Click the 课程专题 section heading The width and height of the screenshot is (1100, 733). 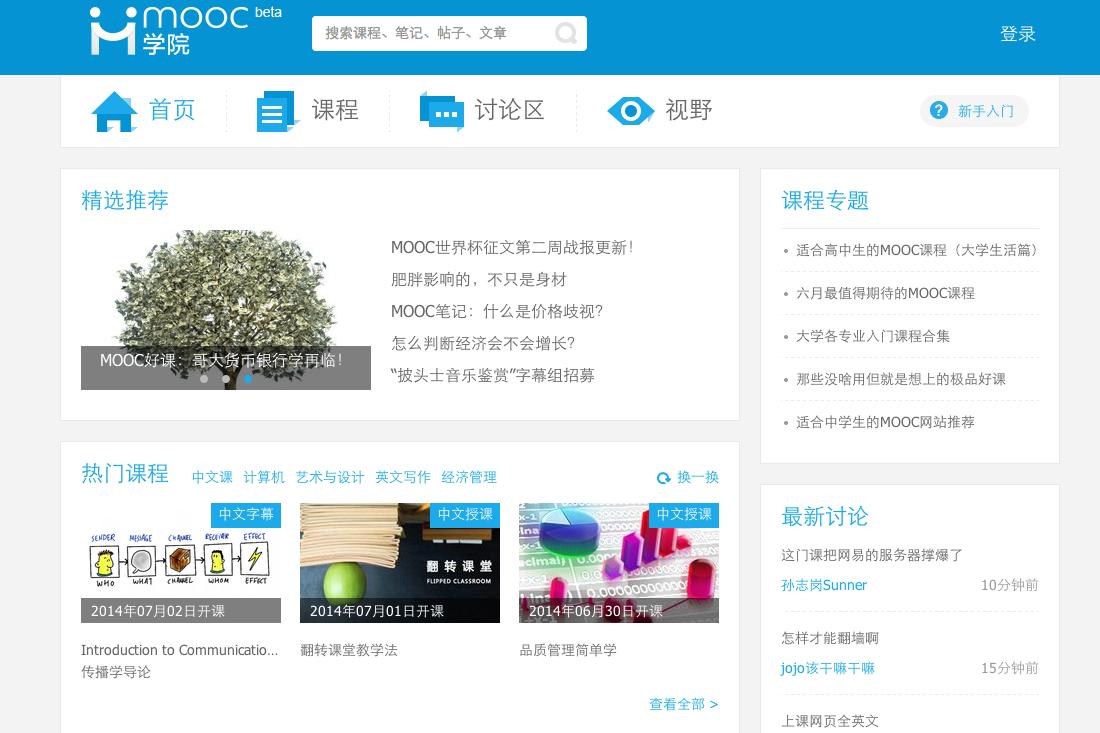[825, 200]
